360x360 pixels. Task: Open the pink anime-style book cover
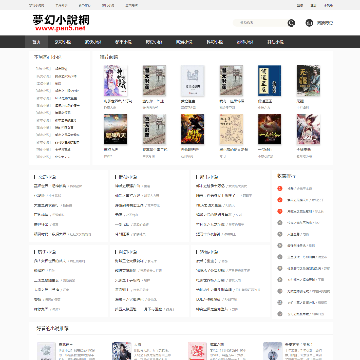click(308, 129)
